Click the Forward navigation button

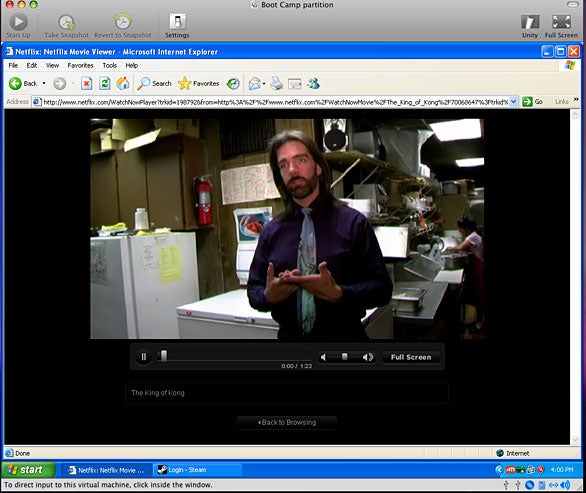click(59, 83)
